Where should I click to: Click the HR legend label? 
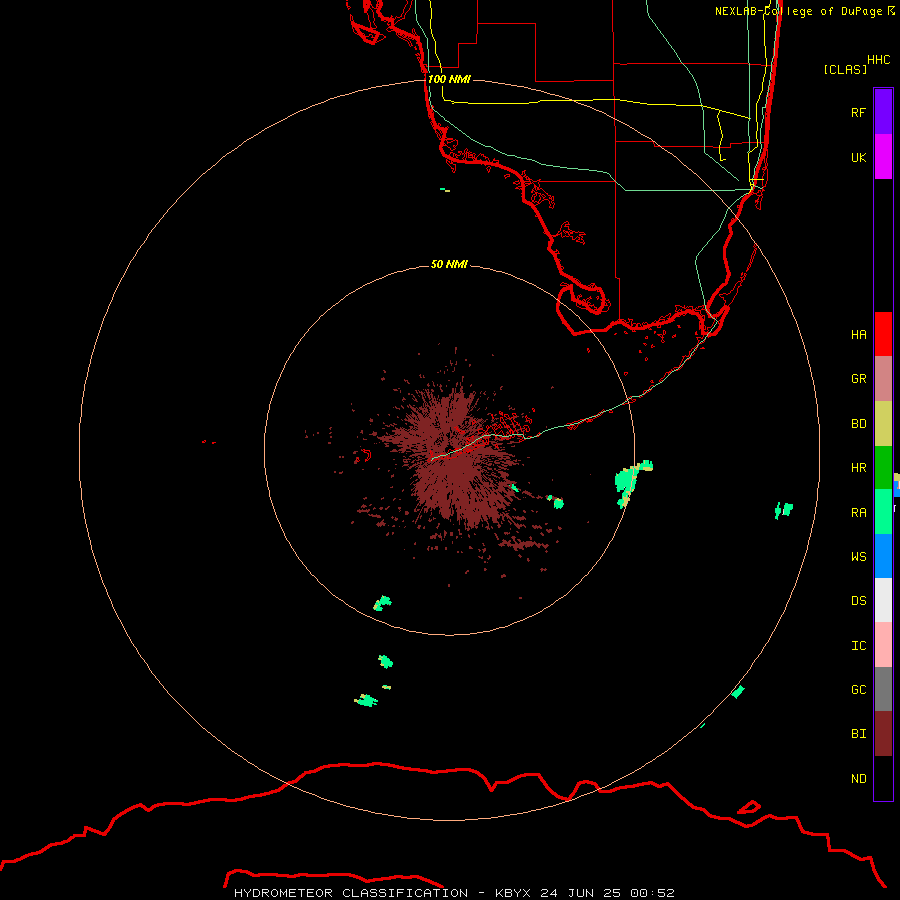pyautogui.click(x=858, y=468)
